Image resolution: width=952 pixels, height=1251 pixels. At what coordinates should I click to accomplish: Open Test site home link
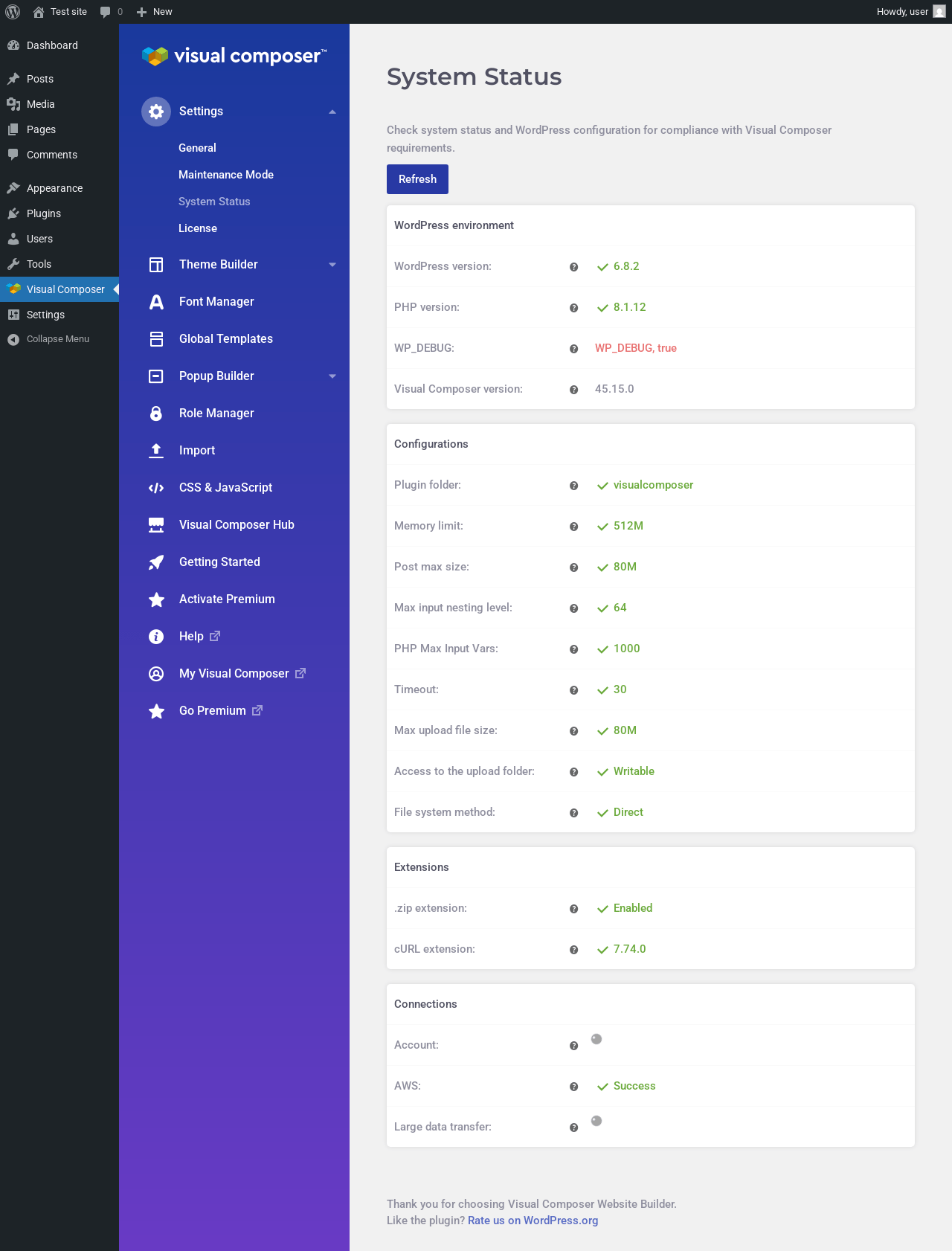[60, 12]
